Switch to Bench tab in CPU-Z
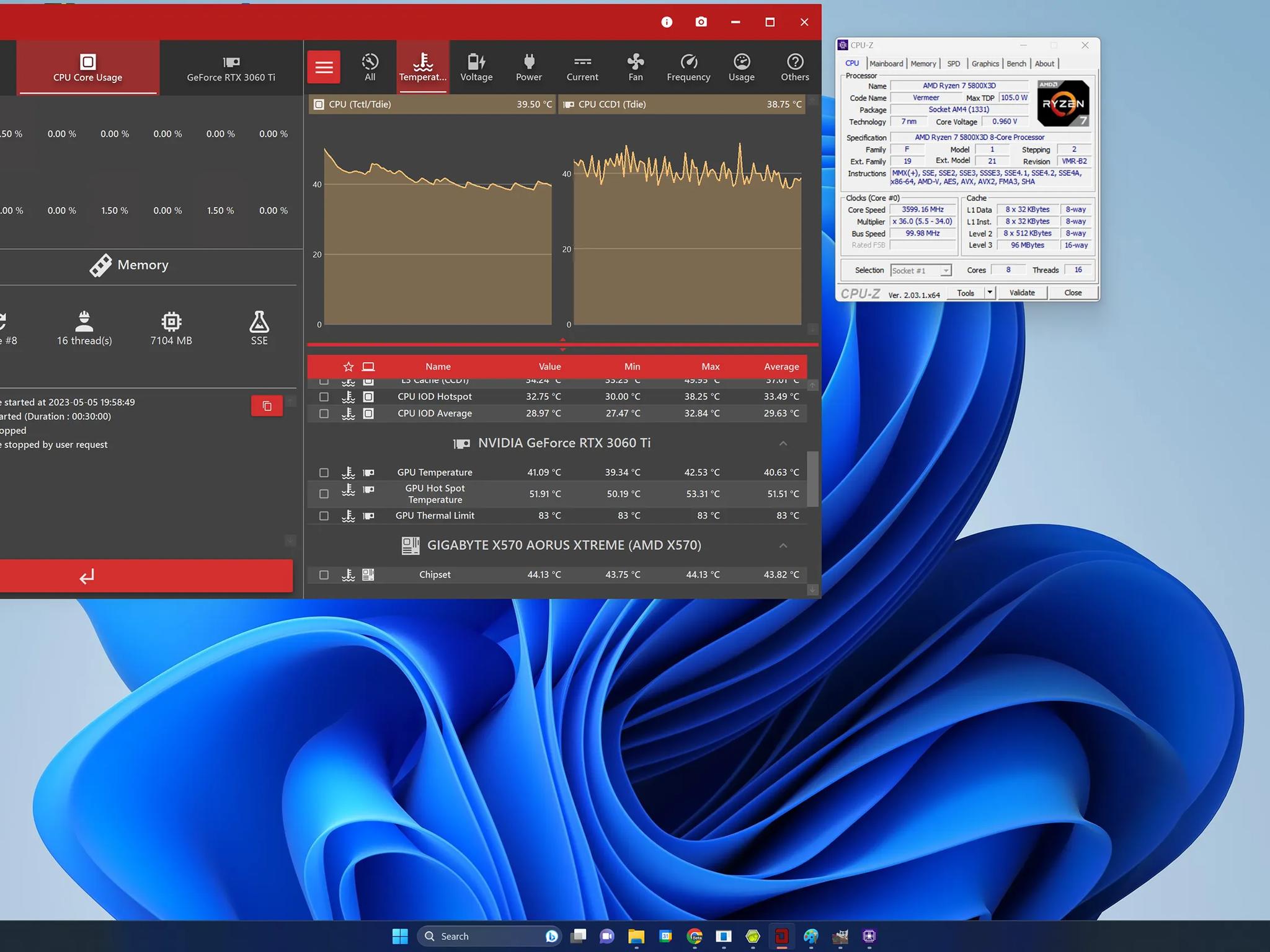The height and width of the screenshot is (952, 1270). (1016, 64)
